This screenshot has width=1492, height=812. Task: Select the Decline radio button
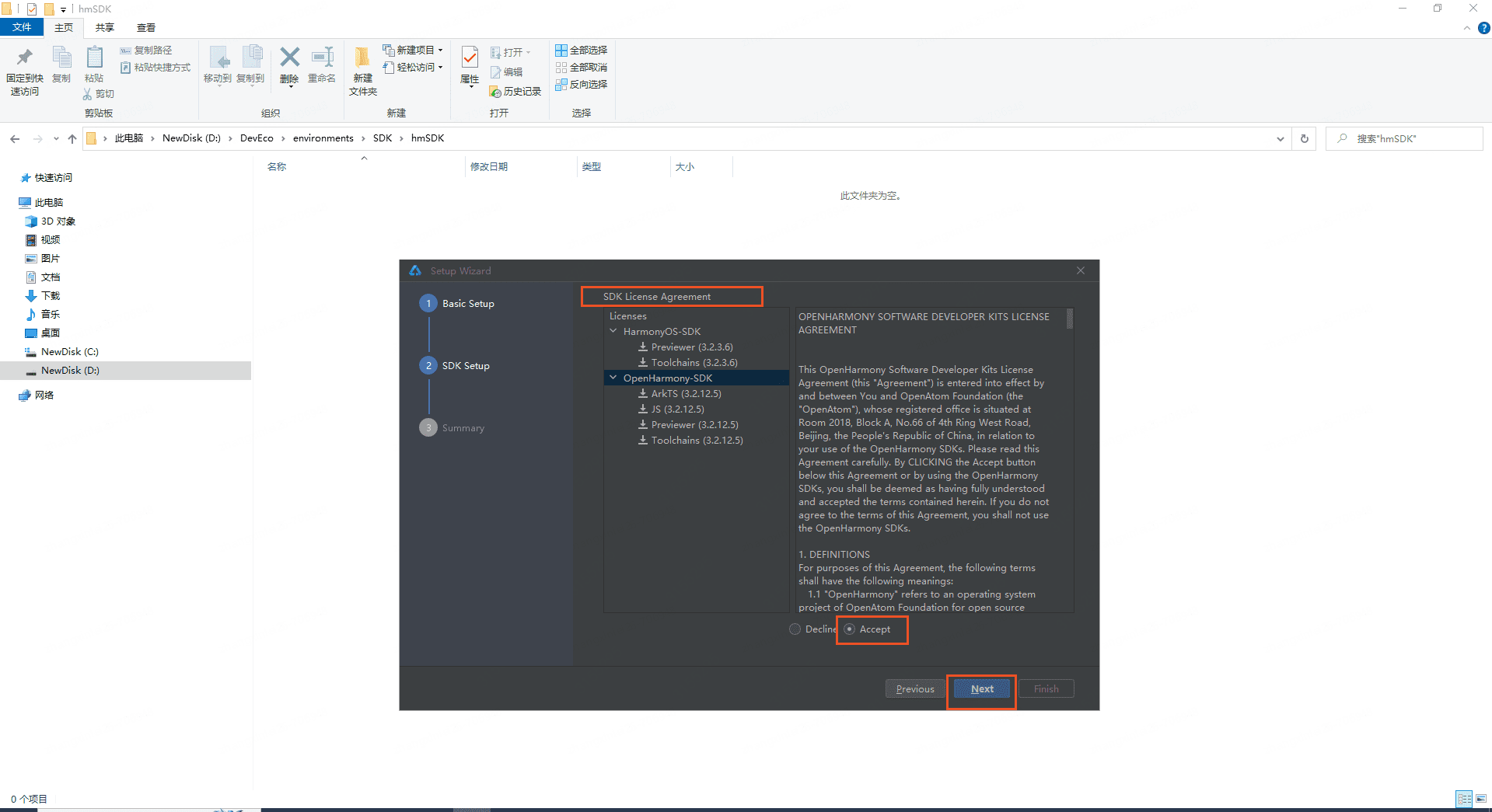[795, 629]
